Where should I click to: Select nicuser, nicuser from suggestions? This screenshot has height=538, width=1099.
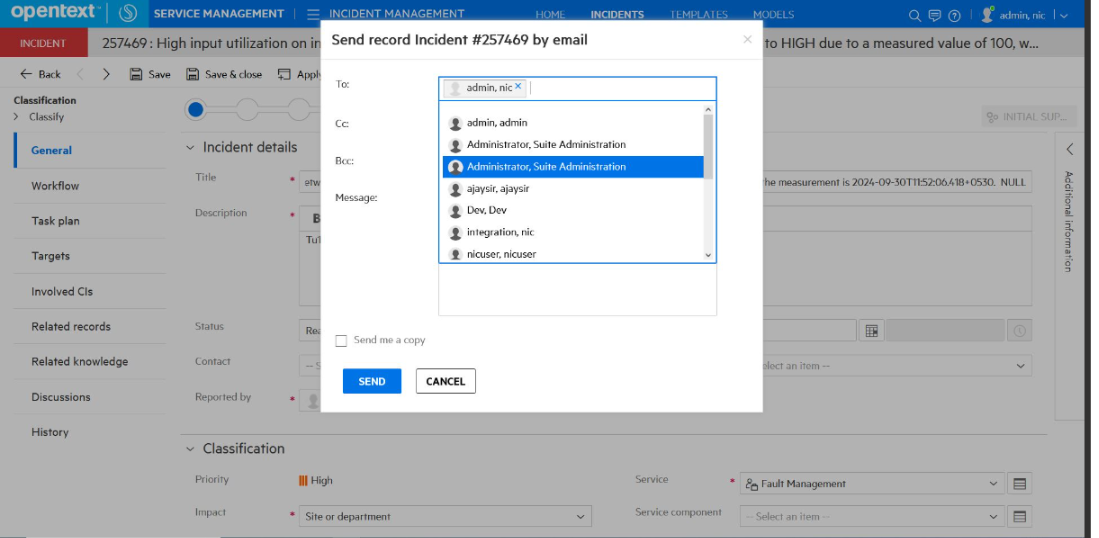coord(573,254)
